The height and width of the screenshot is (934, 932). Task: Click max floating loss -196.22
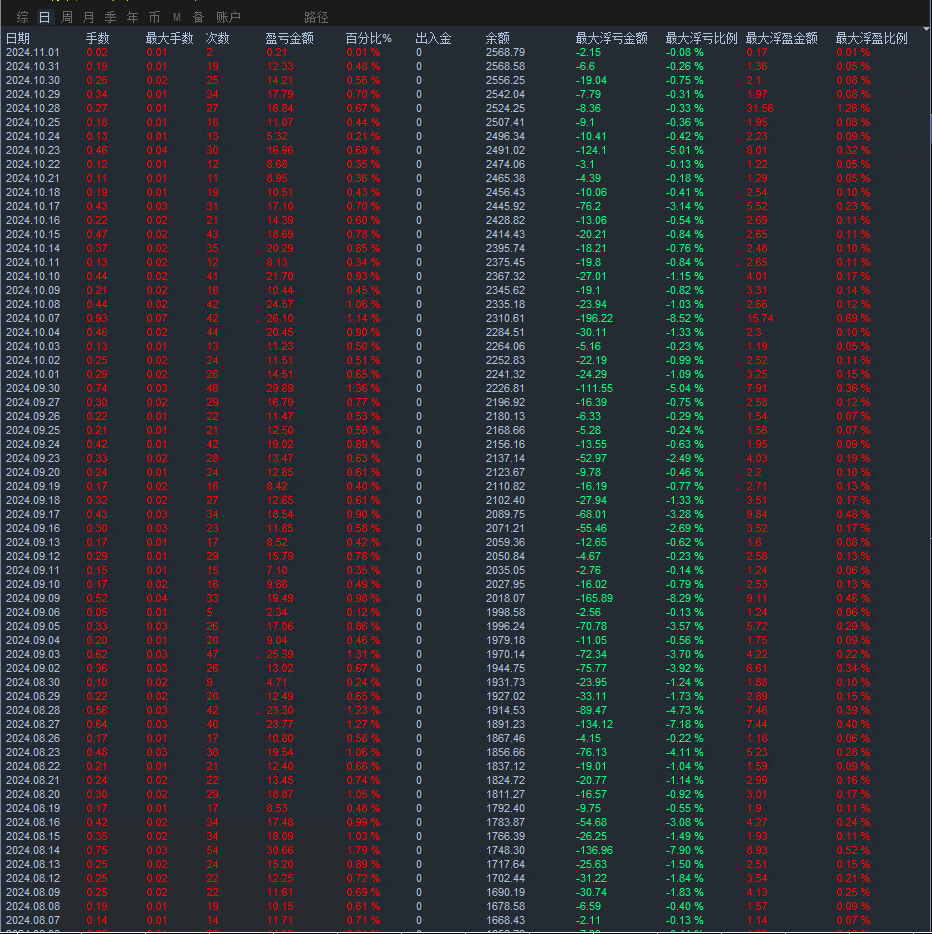(x=594, y=319)
